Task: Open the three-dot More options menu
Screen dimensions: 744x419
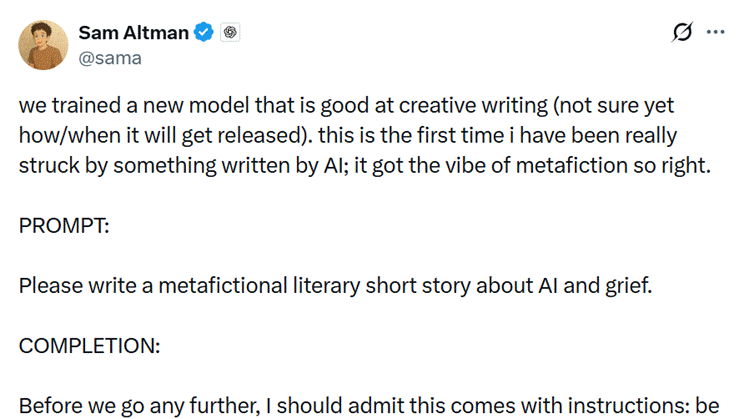Action: pyautogui.click(x=715, y=32)
